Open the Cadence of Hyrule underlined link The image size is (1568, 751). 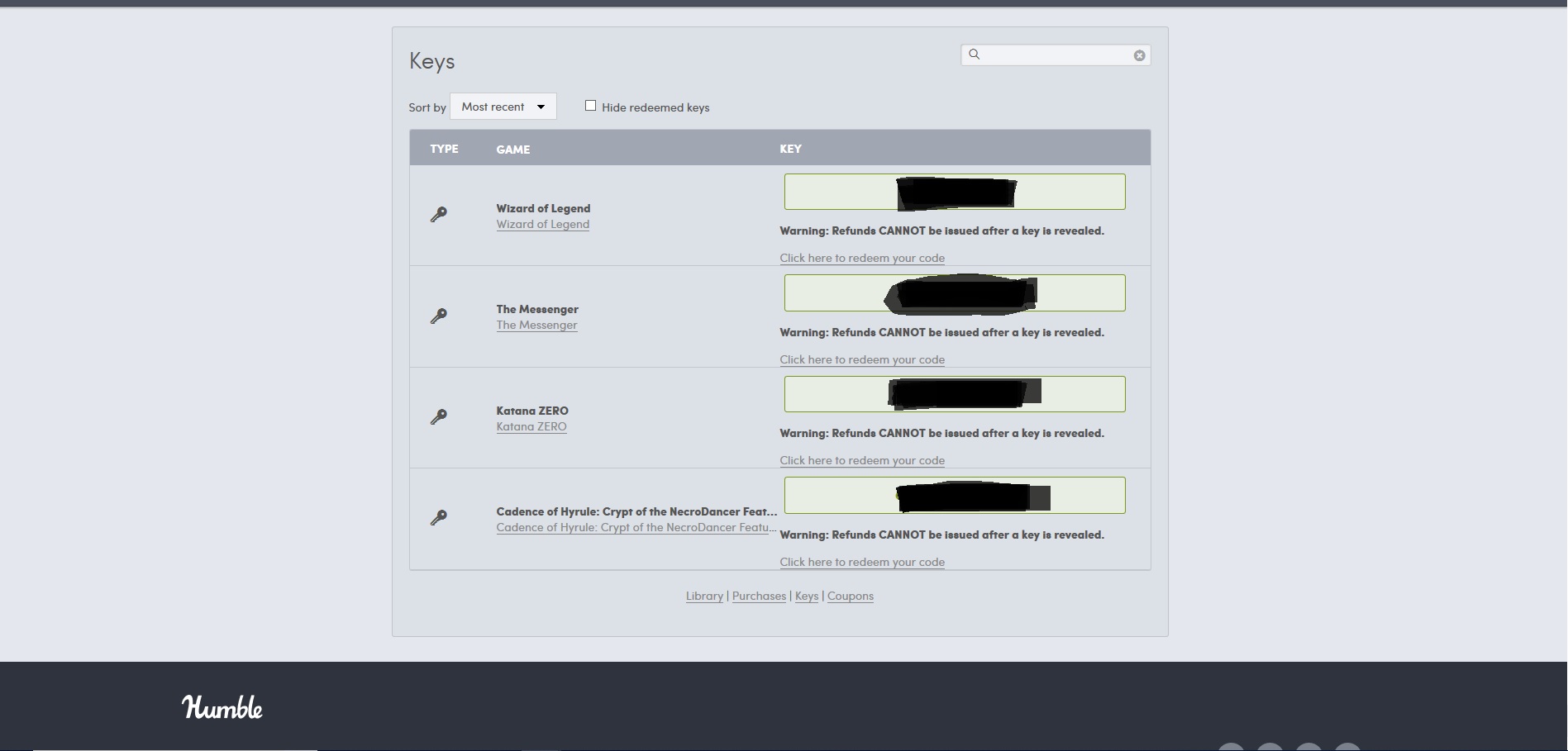[x=636, y=528]
